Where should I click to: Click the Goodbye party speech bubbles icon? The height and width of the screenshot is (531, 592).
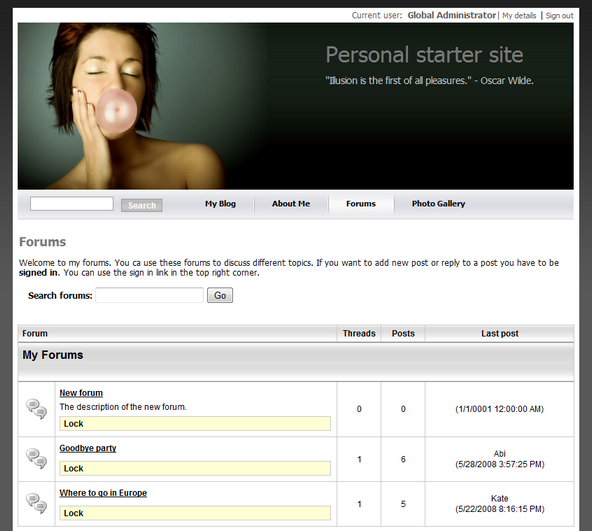click(36, 458)
